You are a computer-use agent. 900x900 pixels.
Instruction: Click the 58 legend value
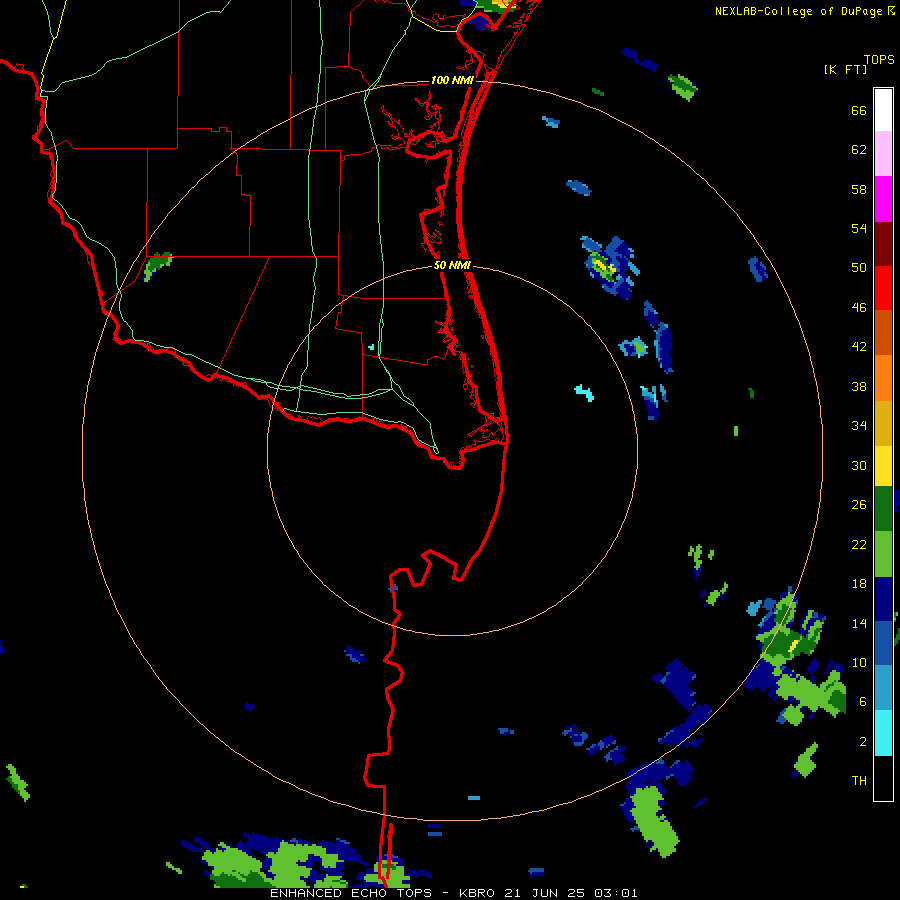[x=859, y=189]
